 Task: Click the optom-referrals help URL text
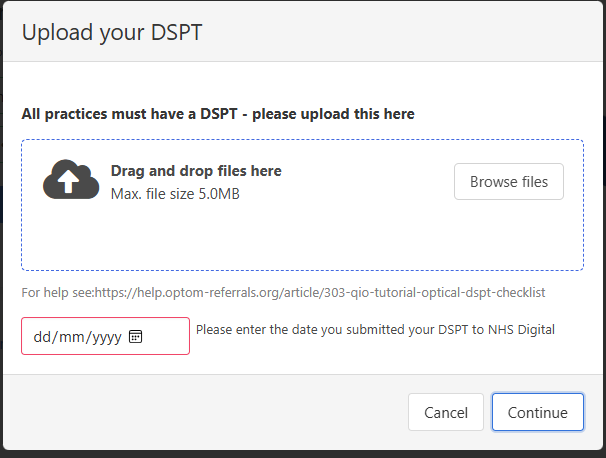[x=320, y=293]
